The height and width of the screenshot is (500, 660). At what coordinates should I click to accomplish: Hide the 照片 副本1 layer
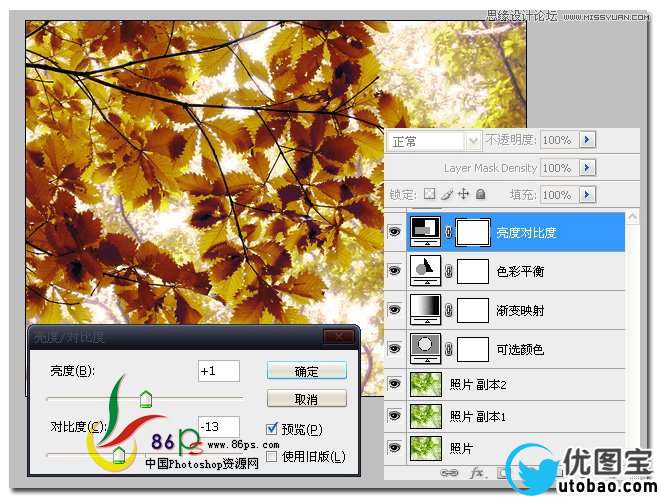[394, 415]
